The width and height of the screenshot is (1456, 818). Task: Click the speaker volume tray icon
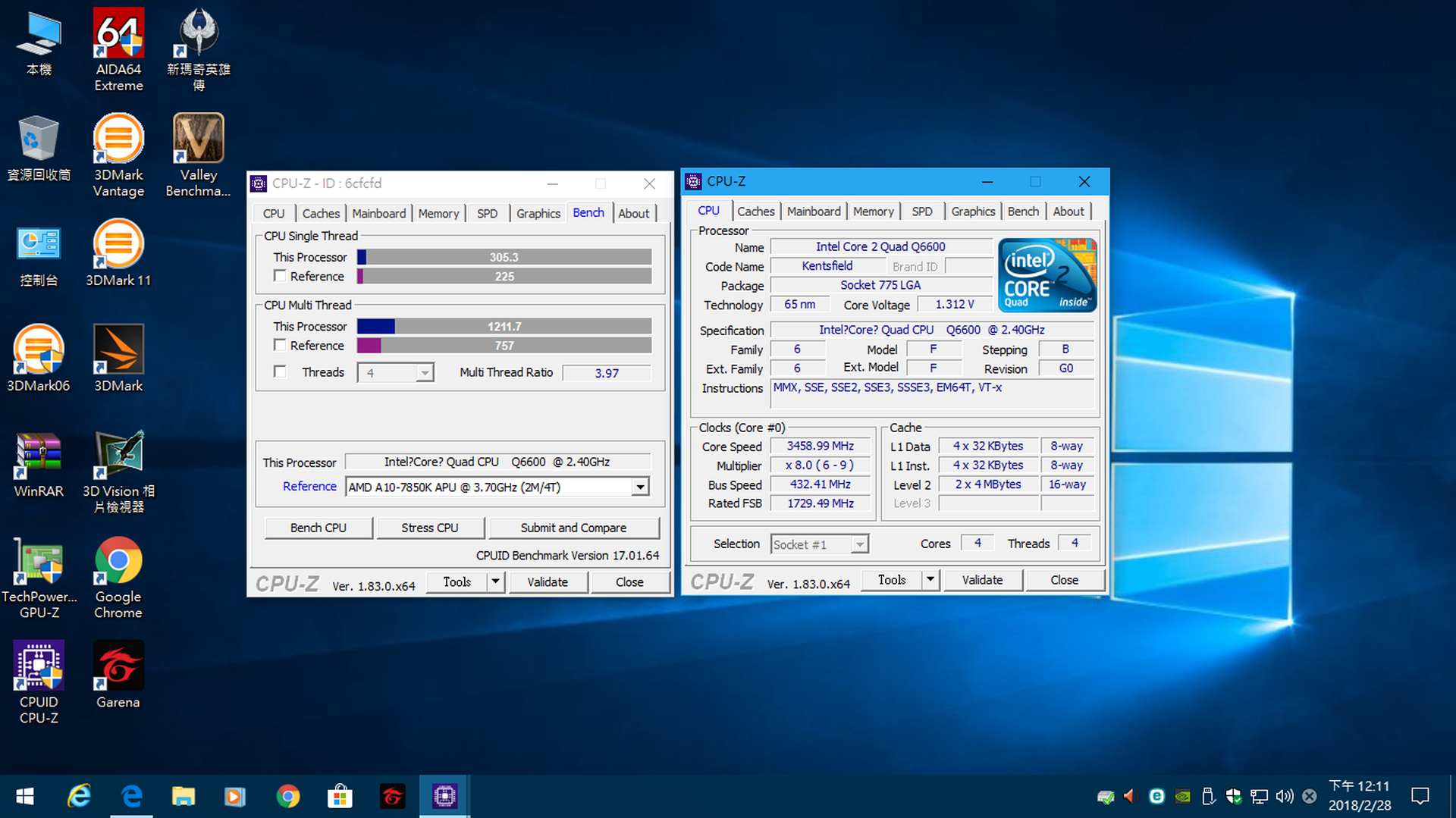coord(1284,796)
